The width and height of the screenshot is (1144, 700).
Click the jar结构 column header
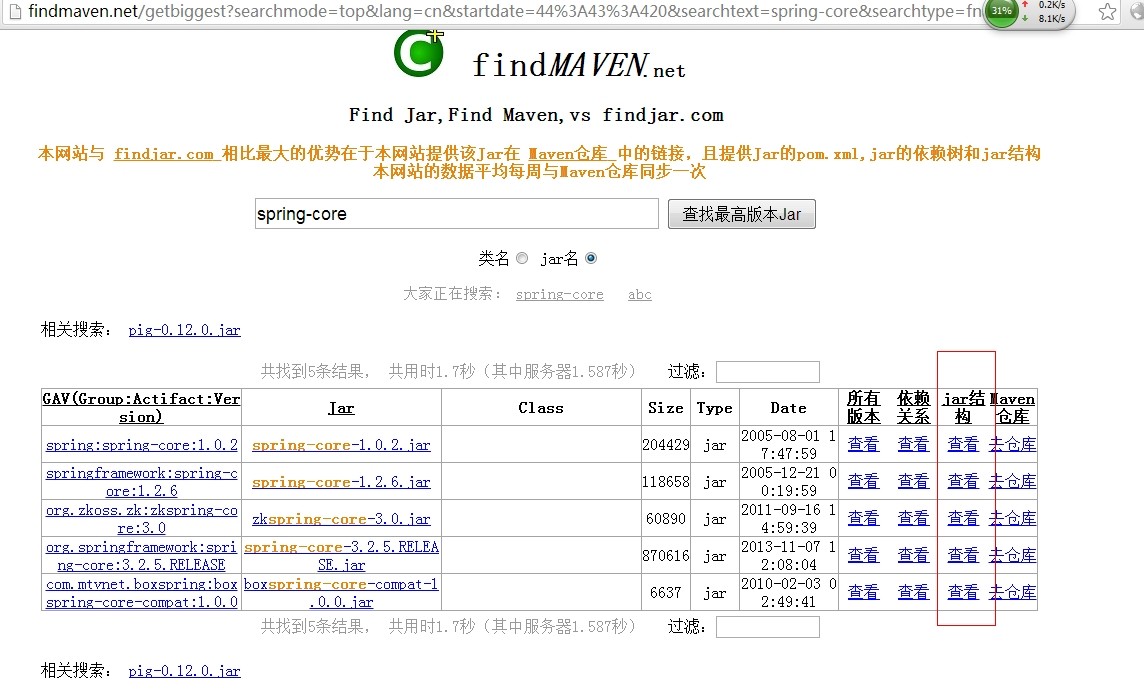(x=964, y=407)
